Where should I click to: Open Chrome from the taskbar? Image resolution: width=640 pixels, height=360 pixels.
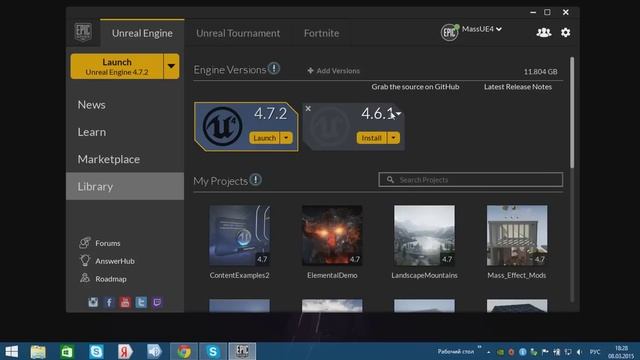pyautogui.click(x=184, y=351)
